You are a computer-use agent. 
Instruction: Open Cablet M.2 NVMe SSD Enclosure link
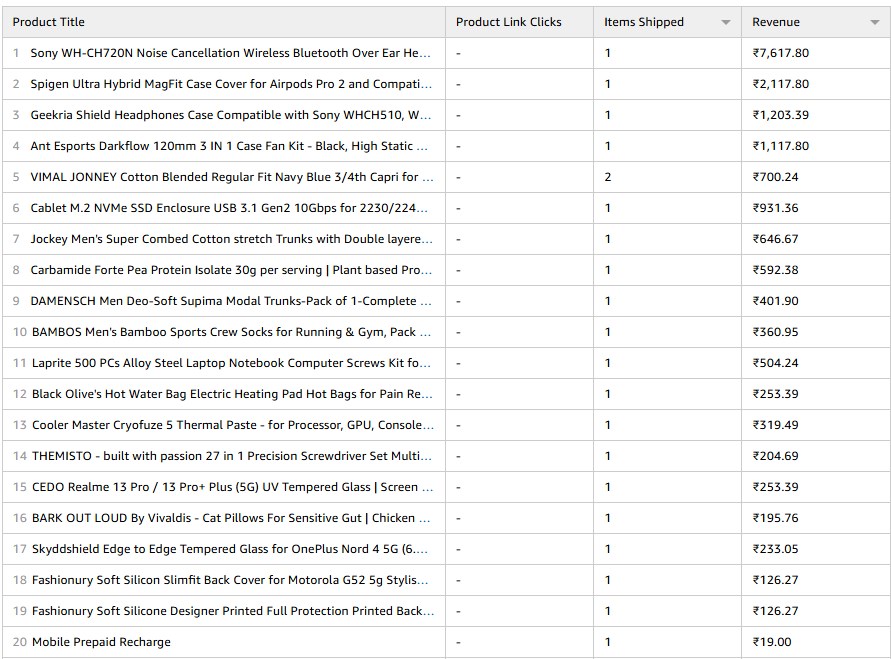click(230, 208)
